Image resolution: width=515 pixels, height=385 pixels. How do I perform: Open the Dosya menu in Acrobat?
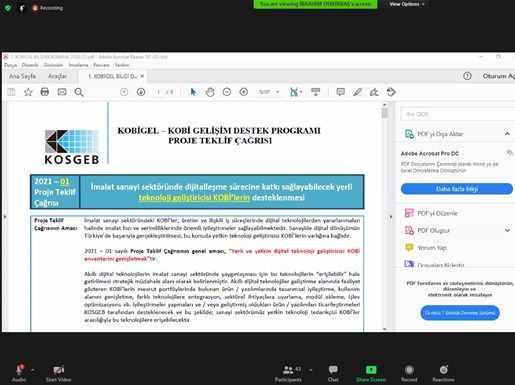11,65
